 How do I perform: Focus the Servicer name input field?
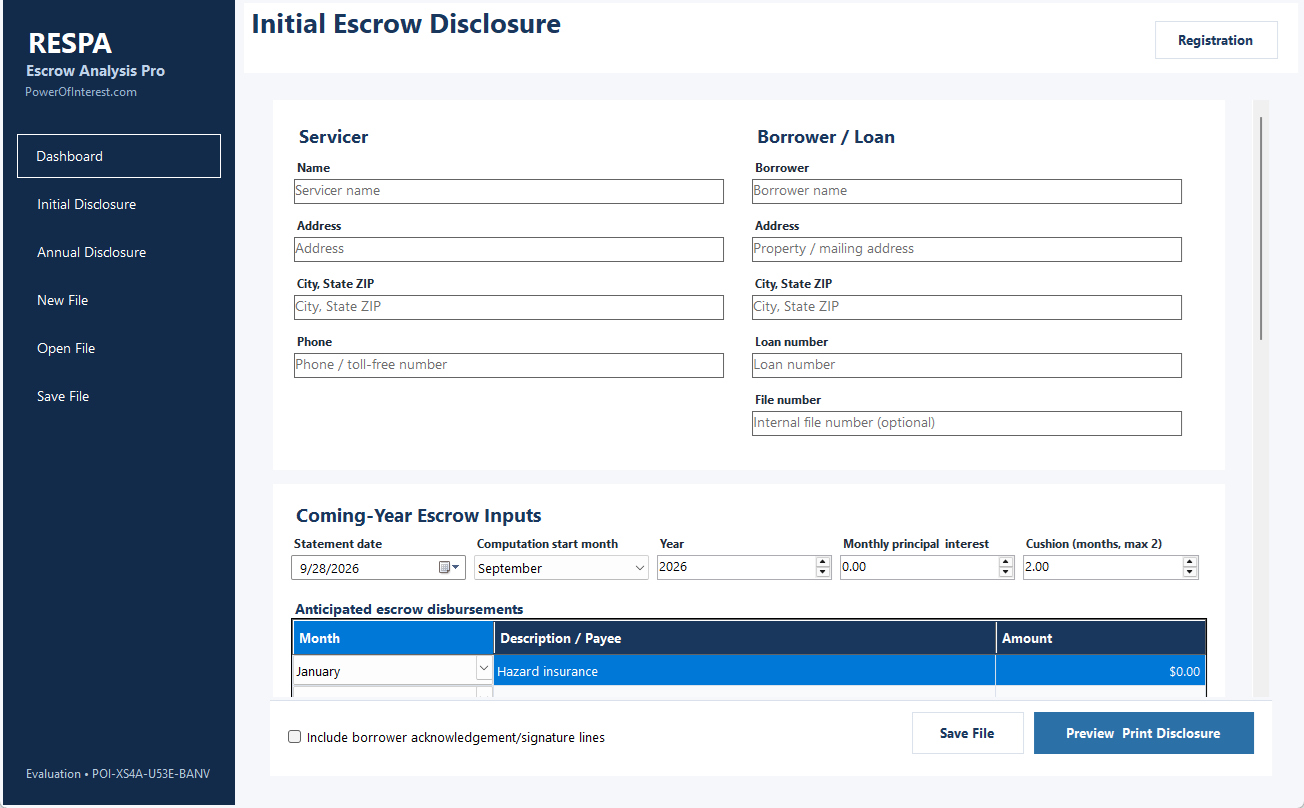click(x=509, y=191)
